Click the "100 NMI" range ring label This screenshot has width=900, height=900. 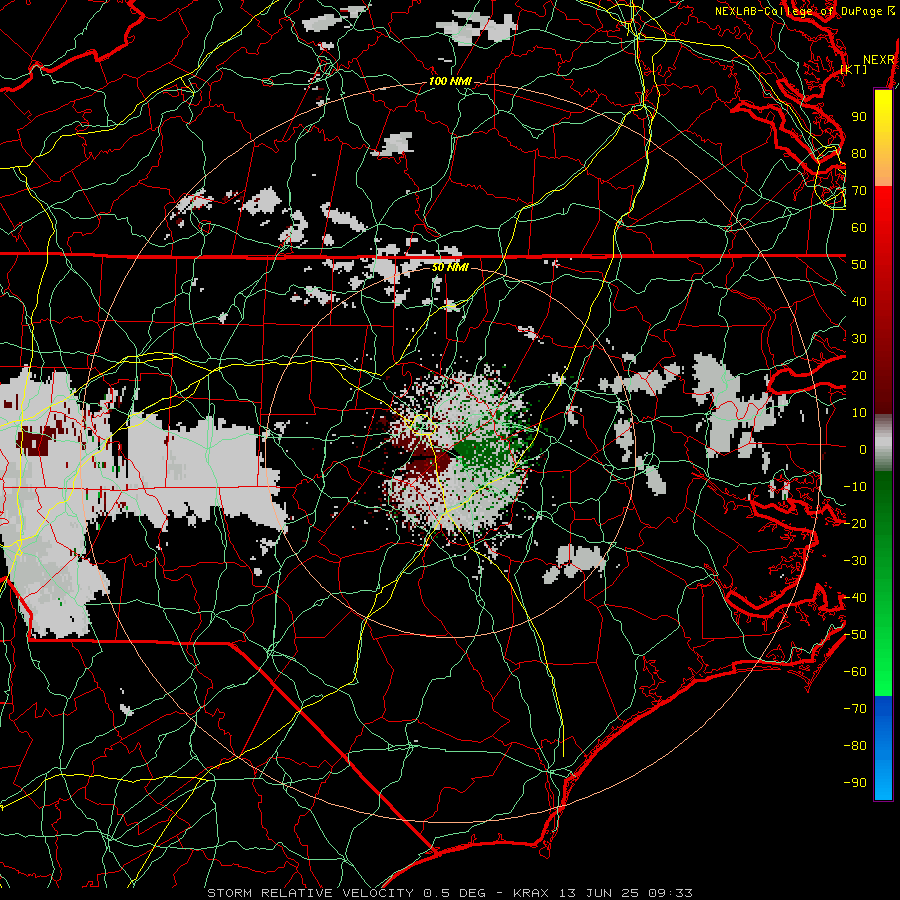click(450, 82)
